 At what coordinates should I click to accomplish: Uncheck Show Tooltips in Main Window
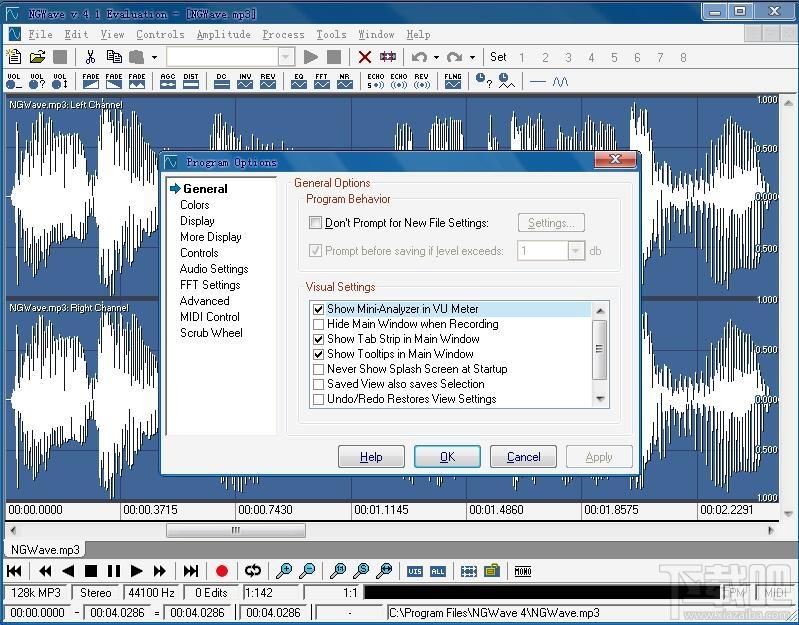click(x=318, y=354)
